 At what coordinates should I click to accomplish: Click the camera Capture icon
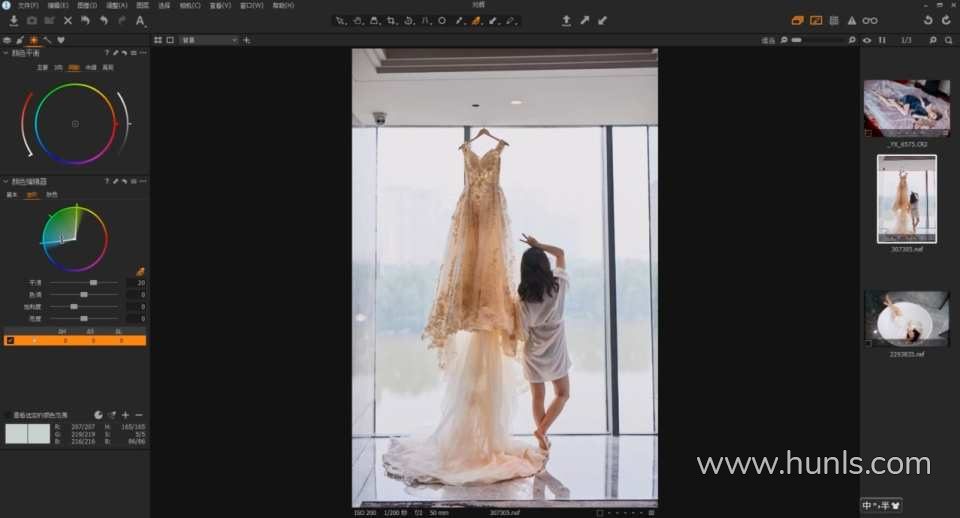tap(32, 21)
